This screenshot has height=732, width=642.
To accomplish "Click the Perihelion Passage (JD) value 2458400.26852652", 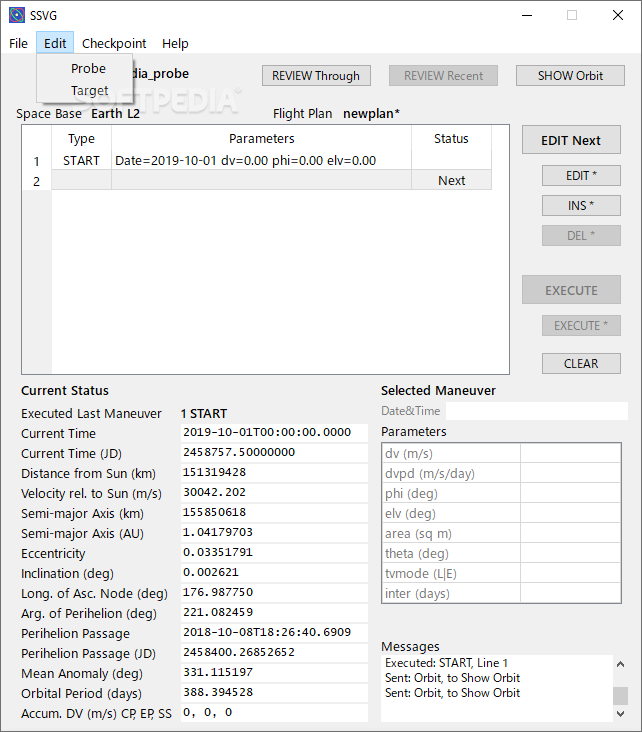I will click(x=274, y=653).
